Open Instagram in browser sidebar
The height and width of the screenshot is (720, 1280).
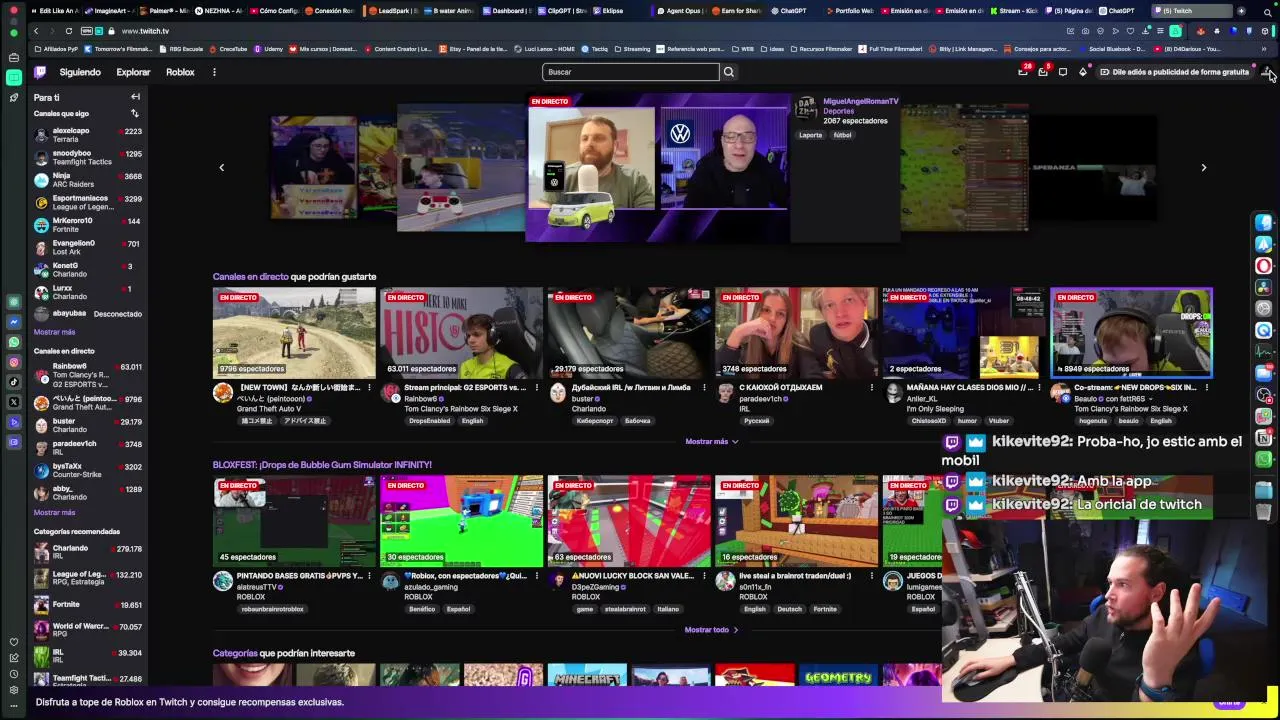click(14, 362)
